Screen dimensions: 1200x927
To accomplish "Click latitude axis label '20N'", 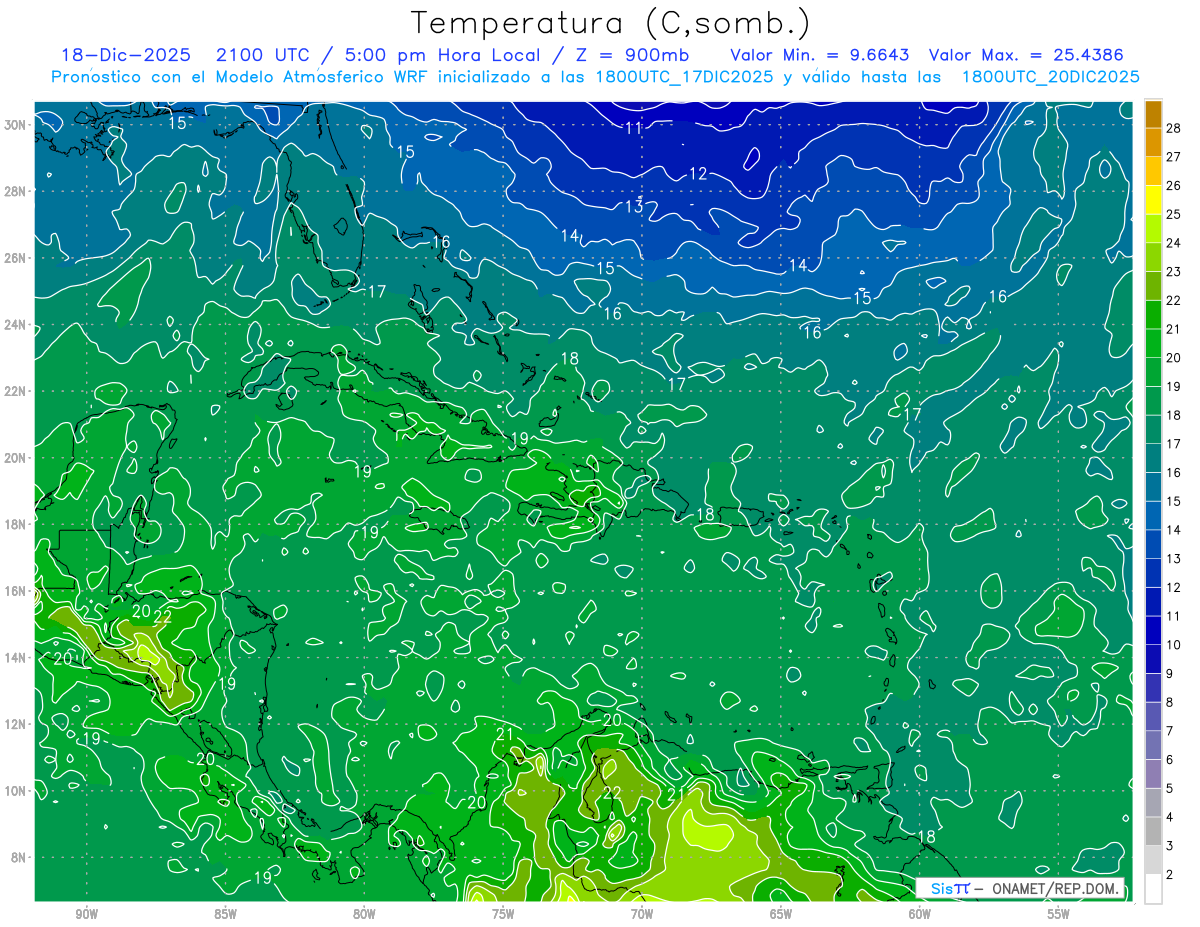I will 15,458.
